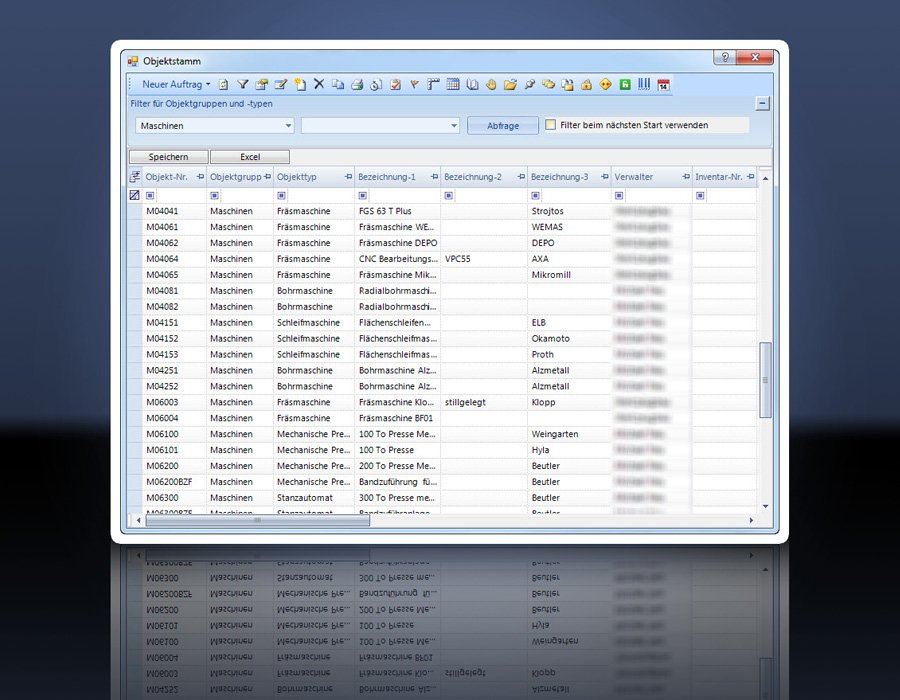Click the open book toolbar icon

[x=472, y=84]
